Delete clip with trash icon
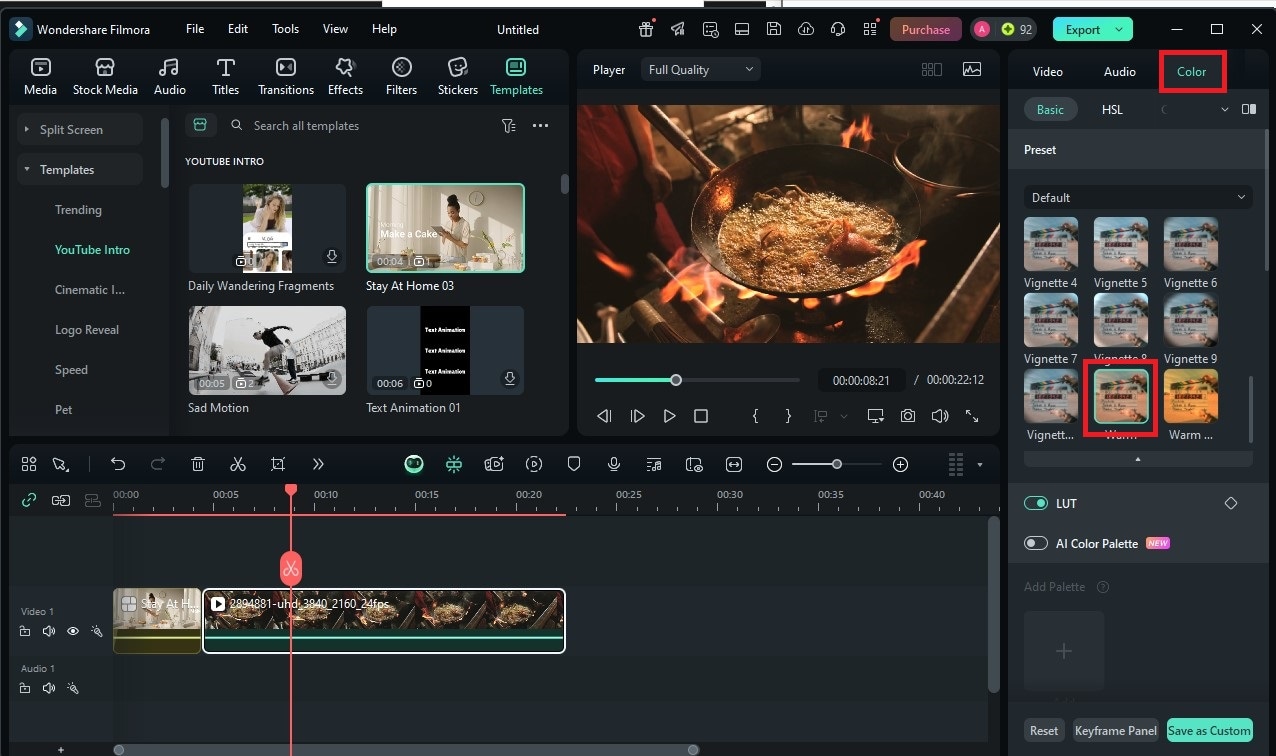 pyautogui.click(x=198, y=464)
